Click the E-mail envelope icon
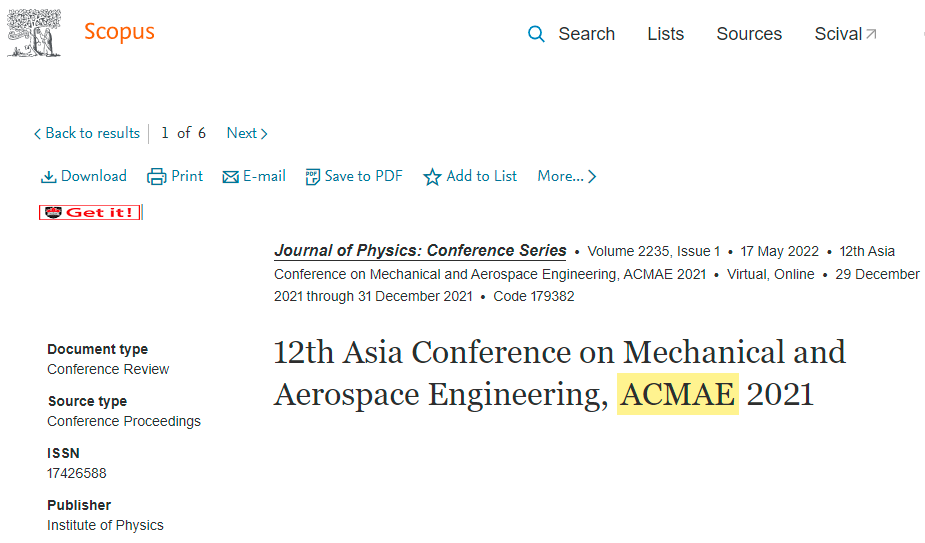 tap(231, 176)
